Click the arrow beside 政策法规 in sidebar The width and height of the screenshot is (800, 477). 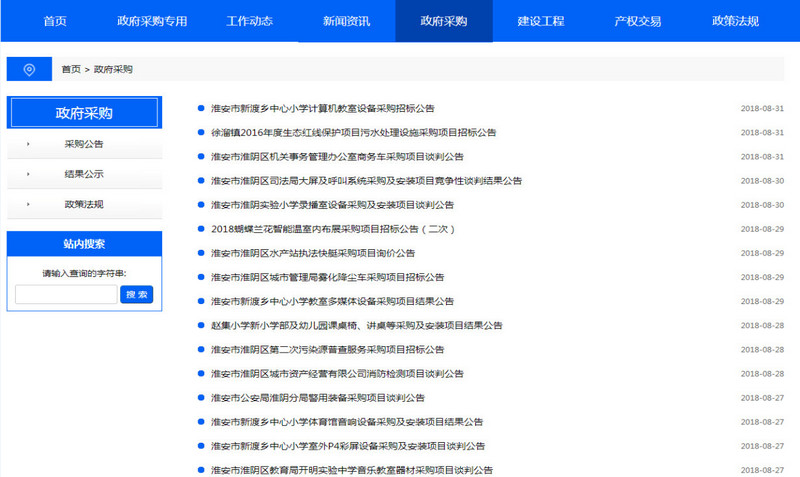coord(28,204)
